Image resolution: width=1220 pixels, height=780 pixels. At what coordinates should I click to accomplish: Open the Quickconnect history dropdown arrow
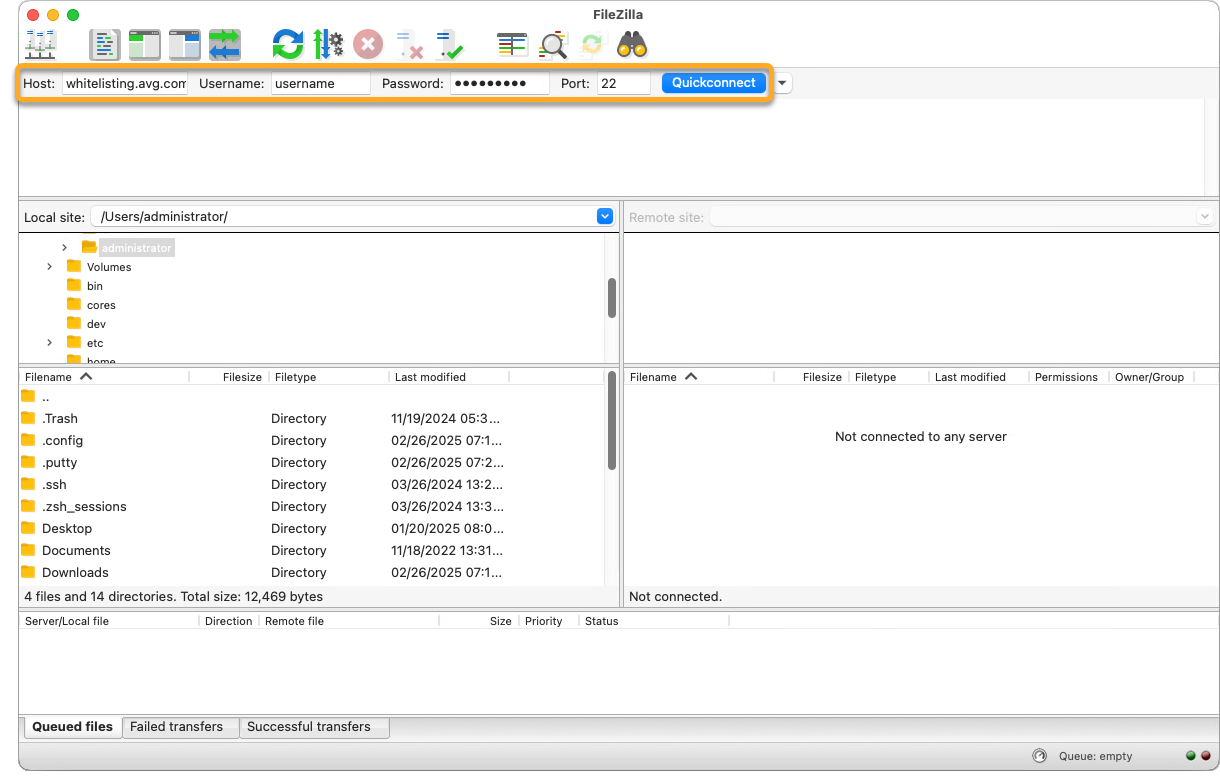[782, 83]
